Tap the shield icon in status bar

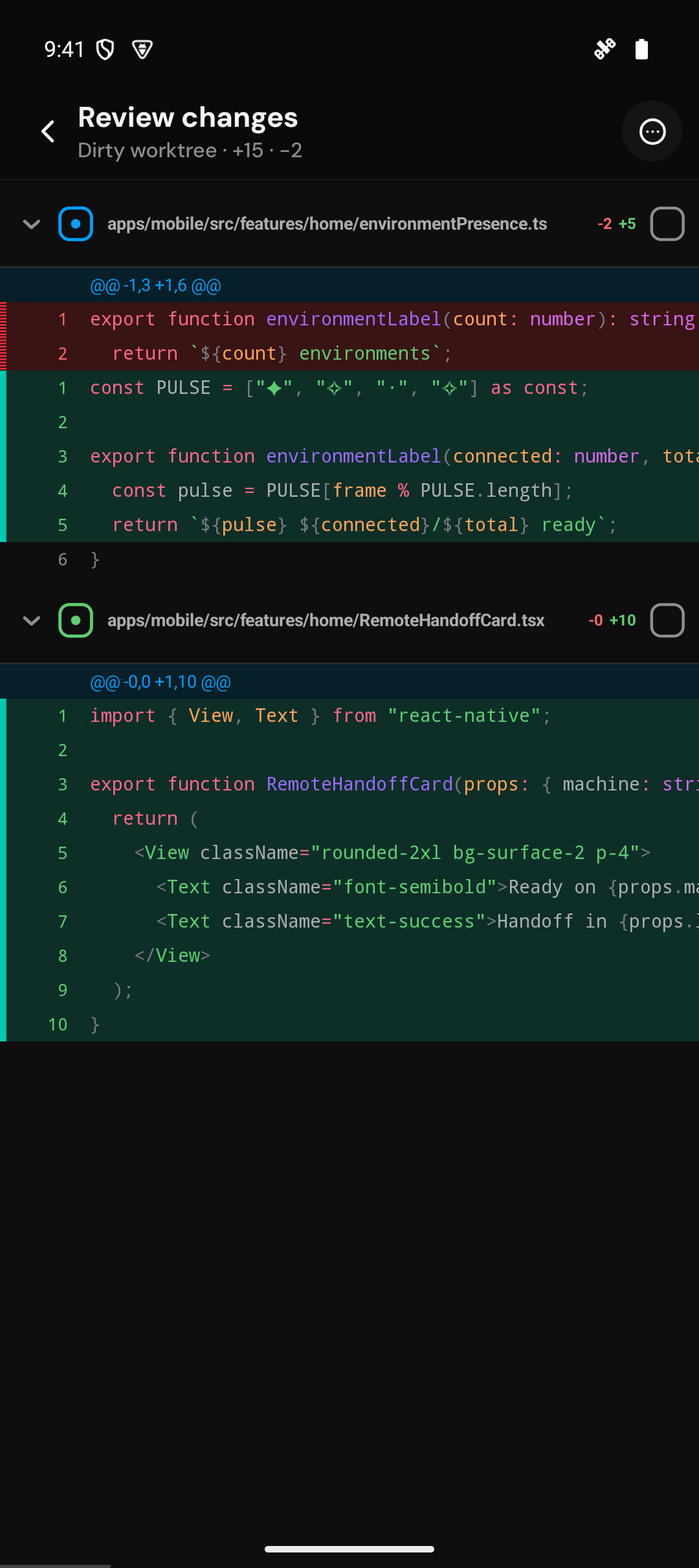tap(105, 49)
